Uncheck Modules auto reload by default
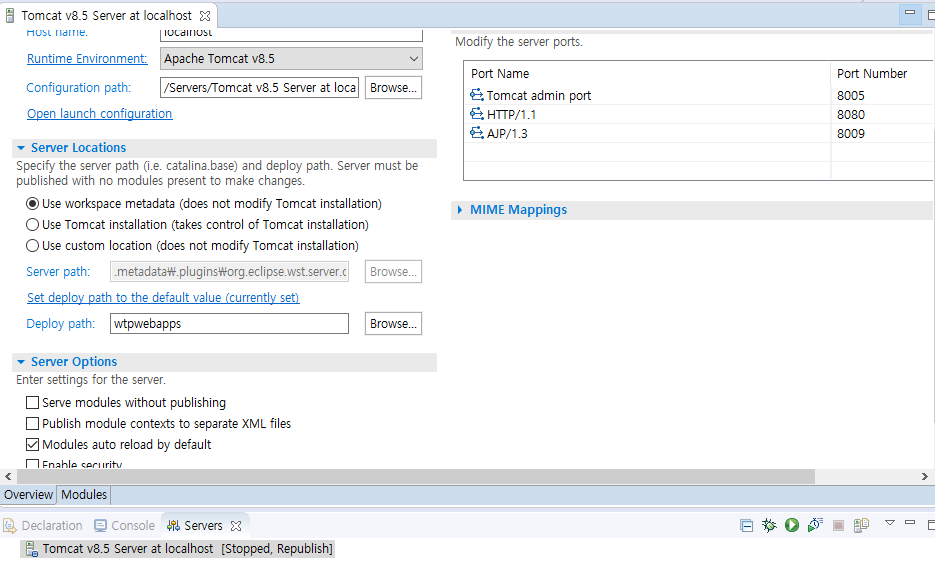Viewport: 935px width, 583px height. [x=33, y=445]
